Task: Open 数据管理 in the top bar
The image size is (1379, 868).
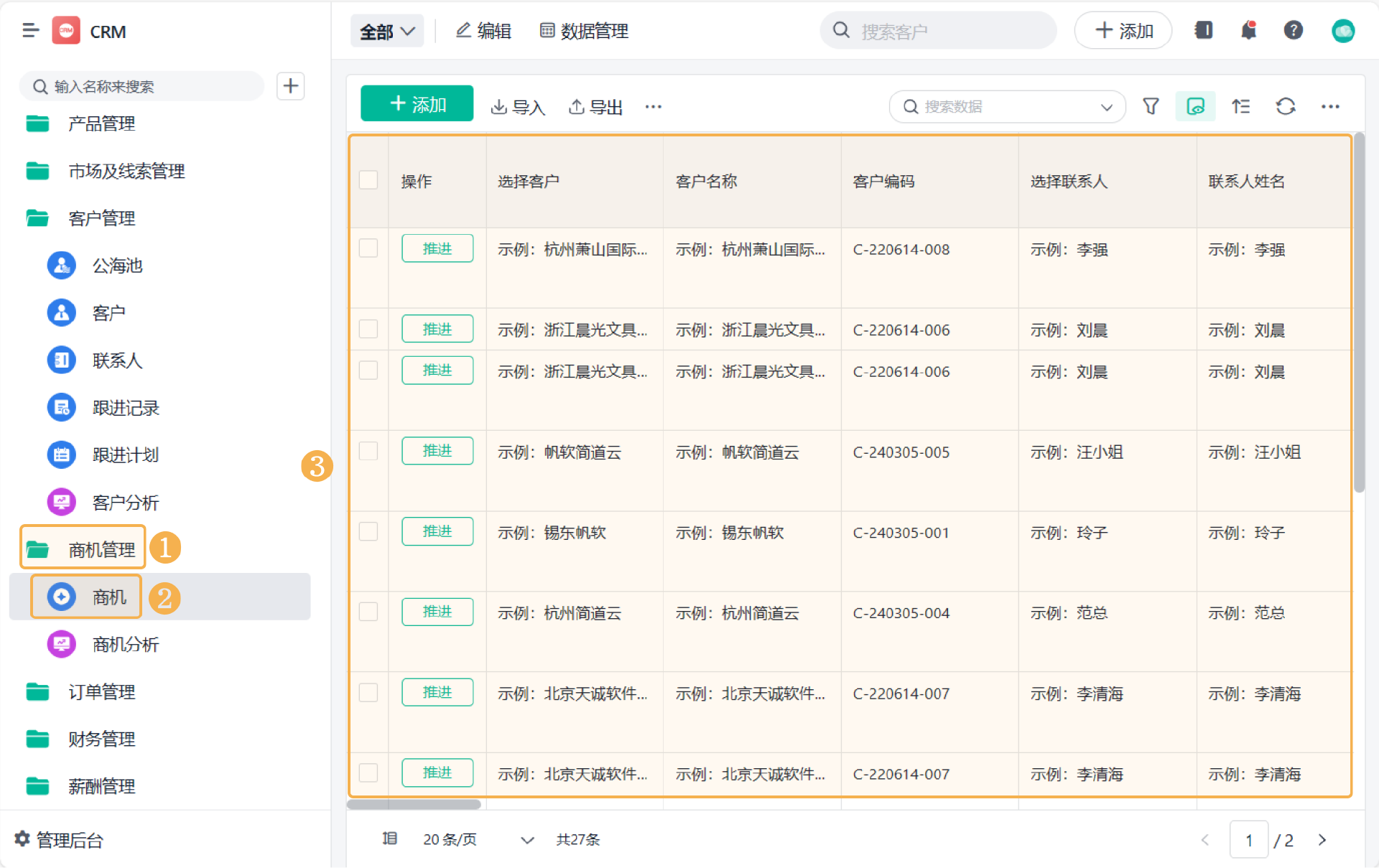Action: [584, 31]
